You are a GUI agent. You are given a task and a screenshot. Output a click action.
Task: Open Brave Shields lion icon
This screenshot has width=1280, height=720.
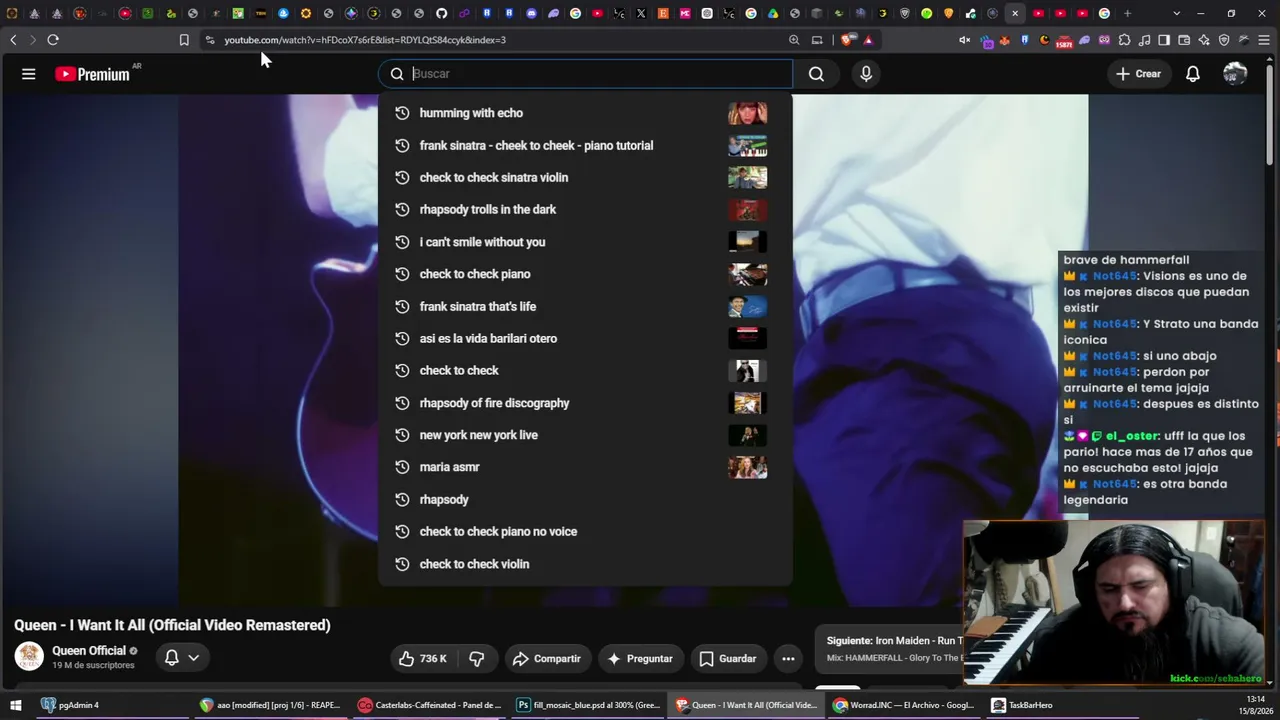coord(847,40)
